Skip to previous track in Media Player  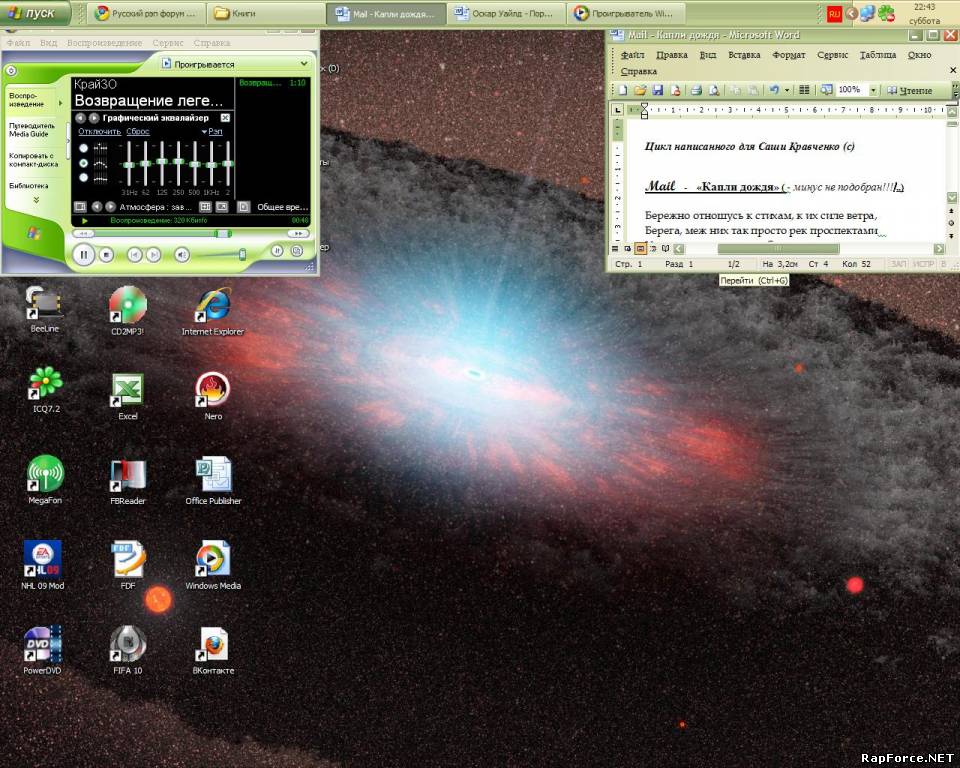(135, 254)
